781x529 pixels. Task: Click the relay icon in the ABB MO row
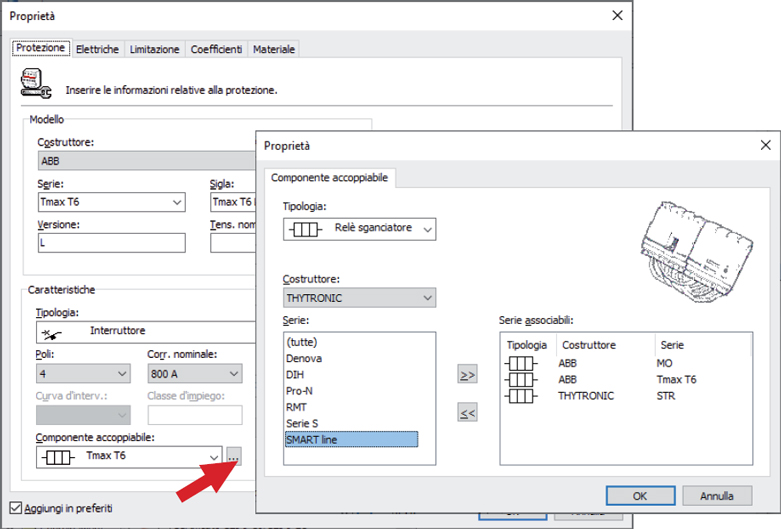[x=521, y=364]
